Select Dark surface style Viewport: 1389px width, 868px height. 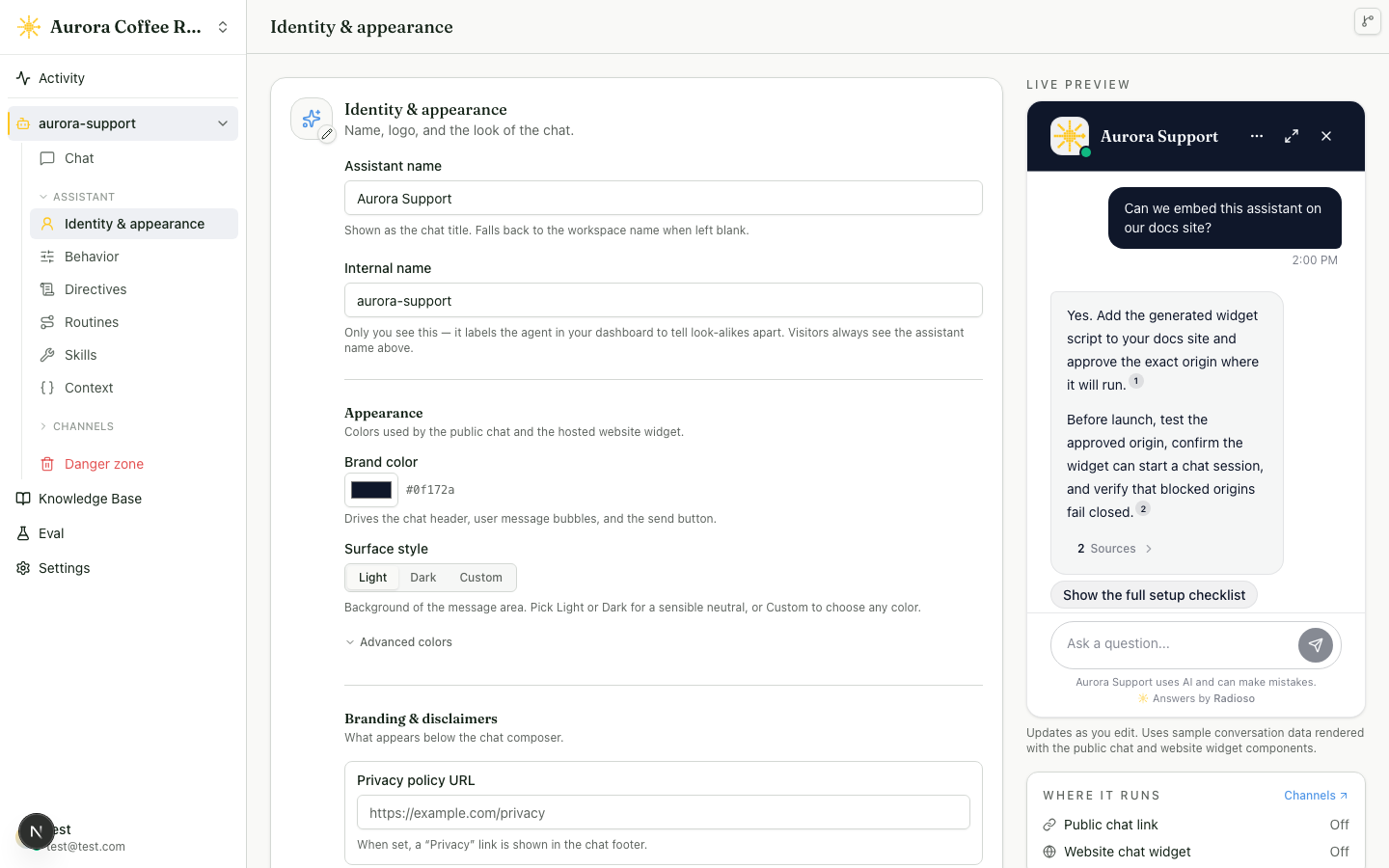(x=422, y=578)
